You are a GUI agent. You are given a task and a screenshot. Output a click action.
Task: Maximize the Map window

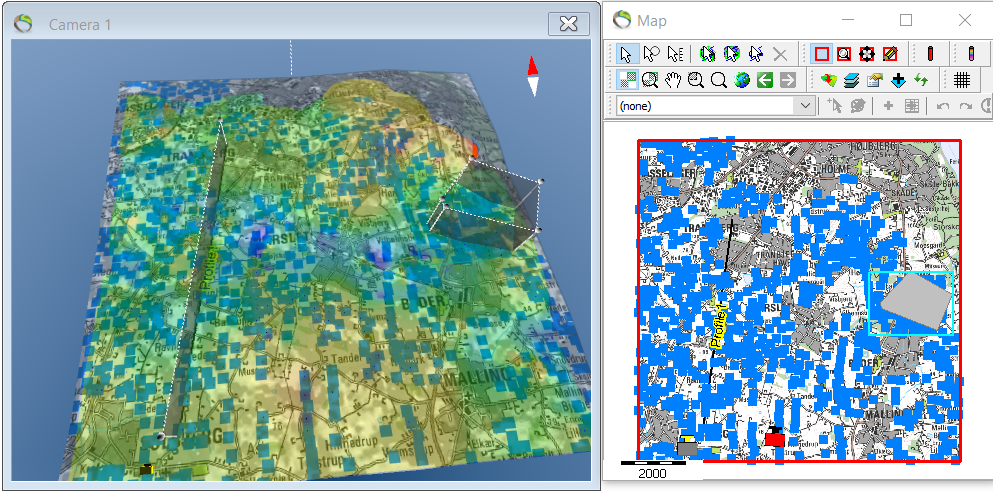pyautogui.click(x=906, y=20)
